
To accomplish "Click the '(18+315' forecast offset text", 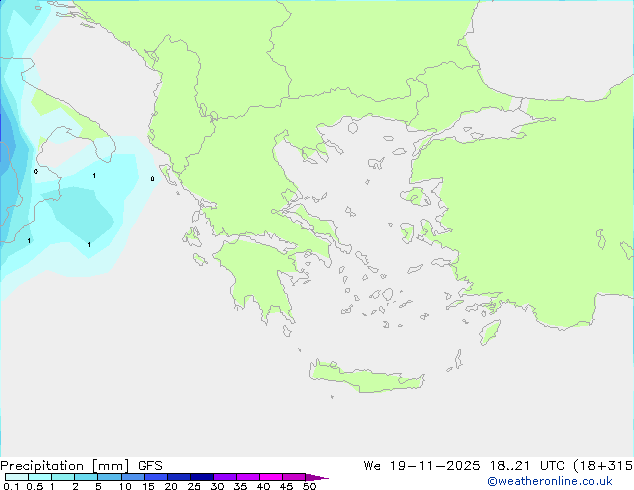I will click(603, 466).
